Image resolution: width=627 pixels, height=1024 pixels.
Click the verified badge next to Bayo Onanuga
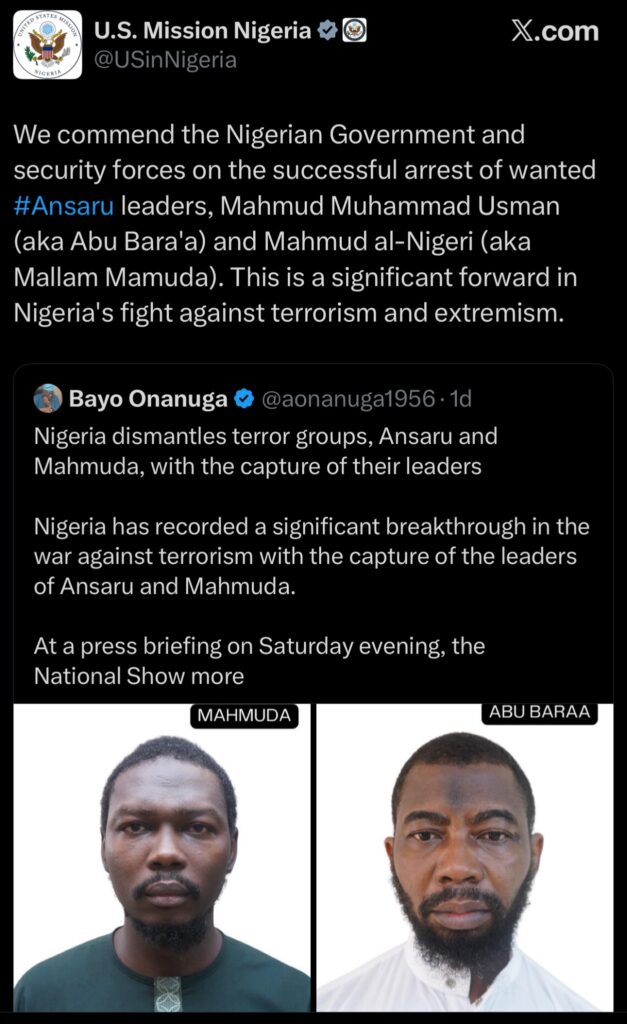point(243,400)
